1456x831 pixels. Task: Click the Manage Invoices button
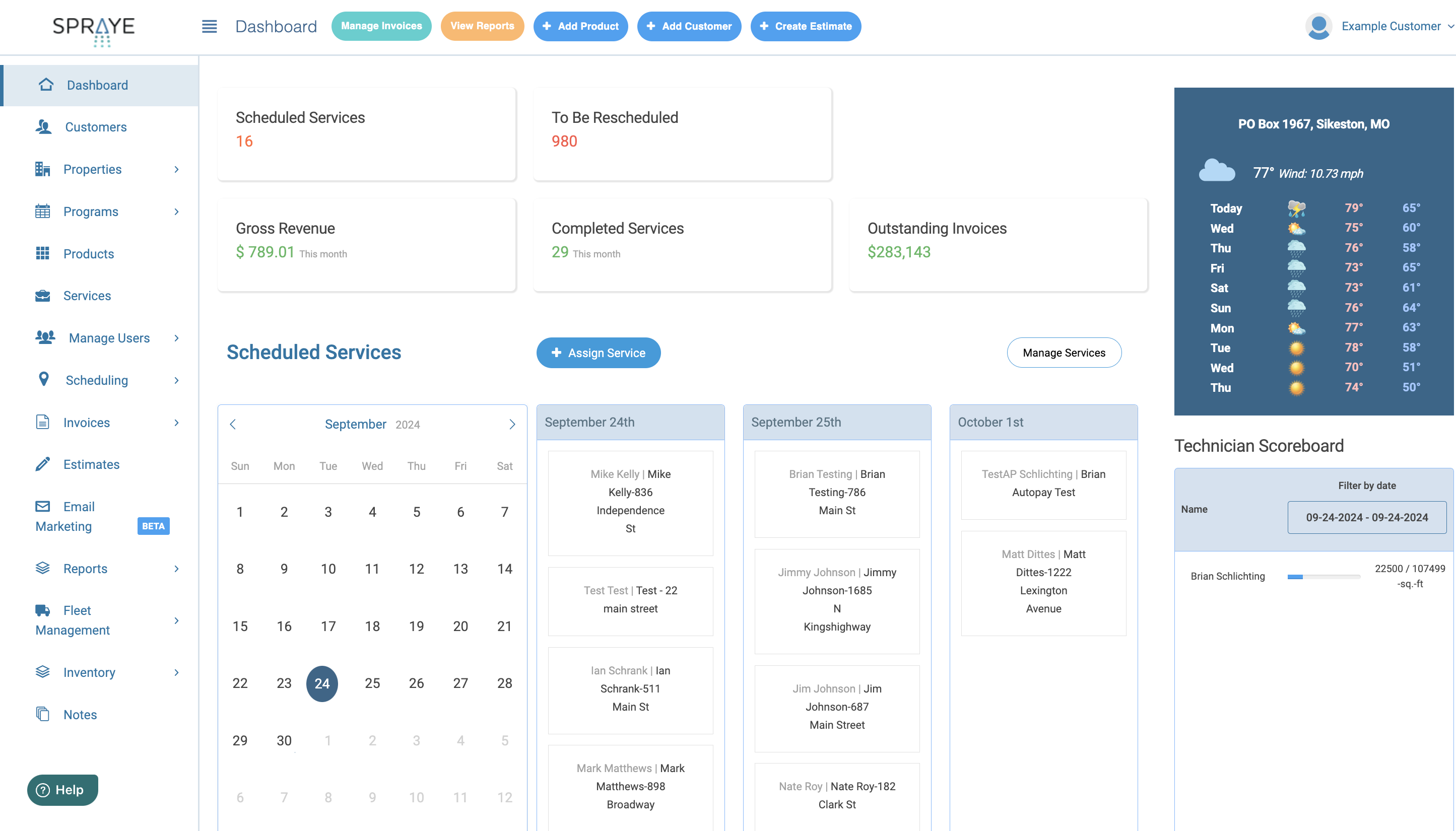381,26
